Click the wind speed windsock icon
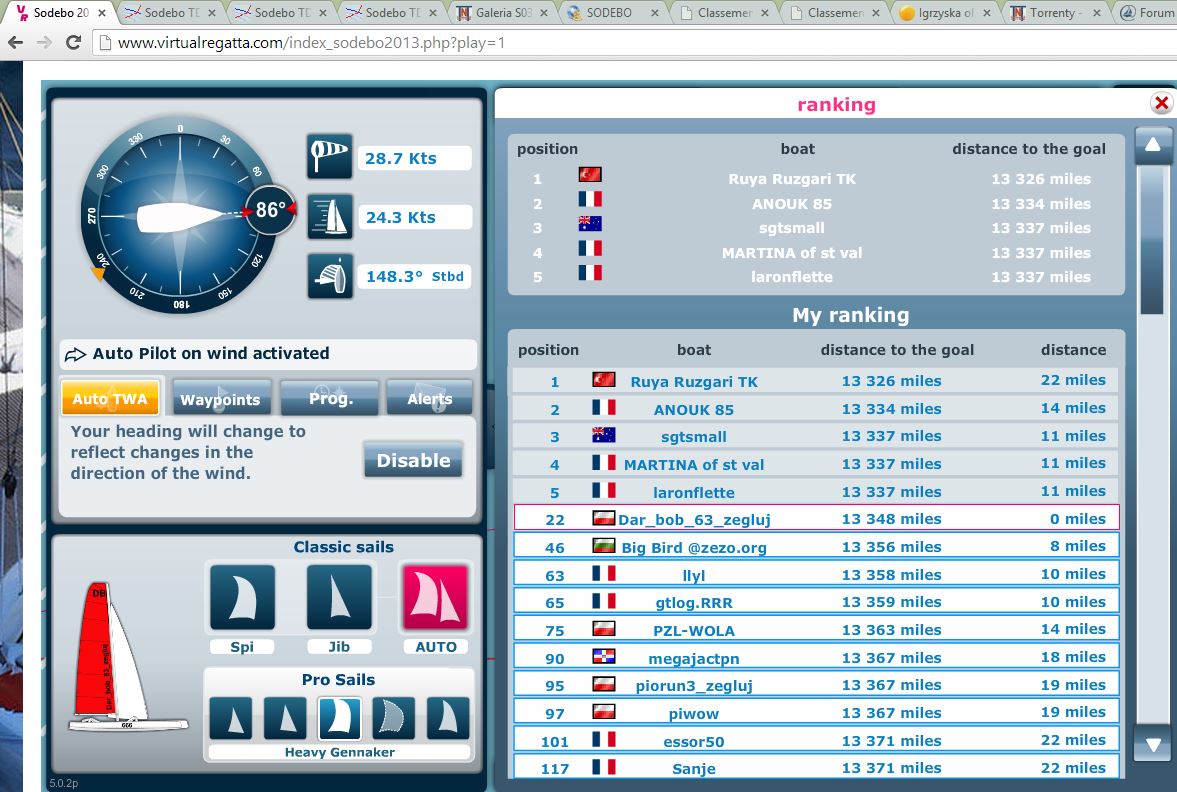 click(330, 158)
